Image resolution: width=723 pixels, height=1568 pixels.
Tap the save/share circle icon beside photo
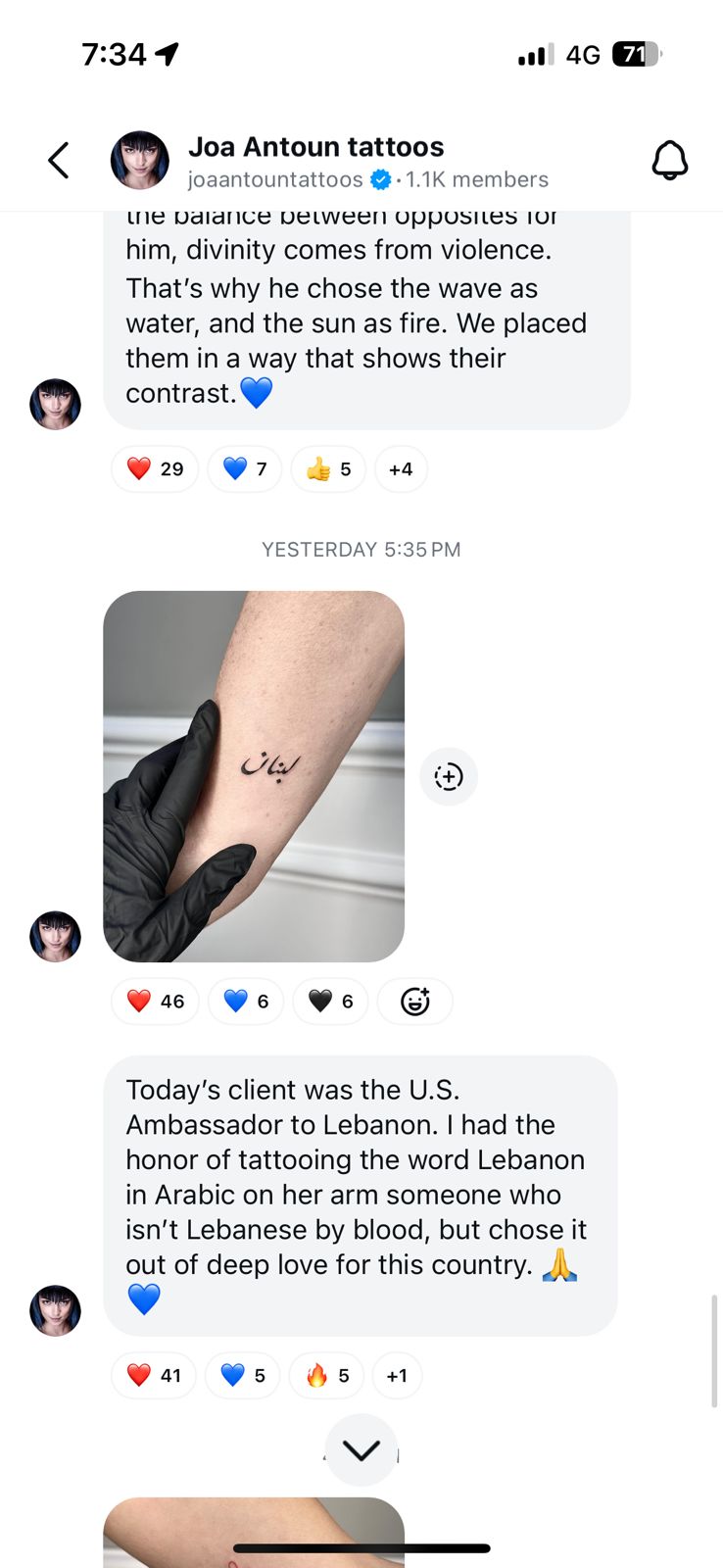coord(449,777)
